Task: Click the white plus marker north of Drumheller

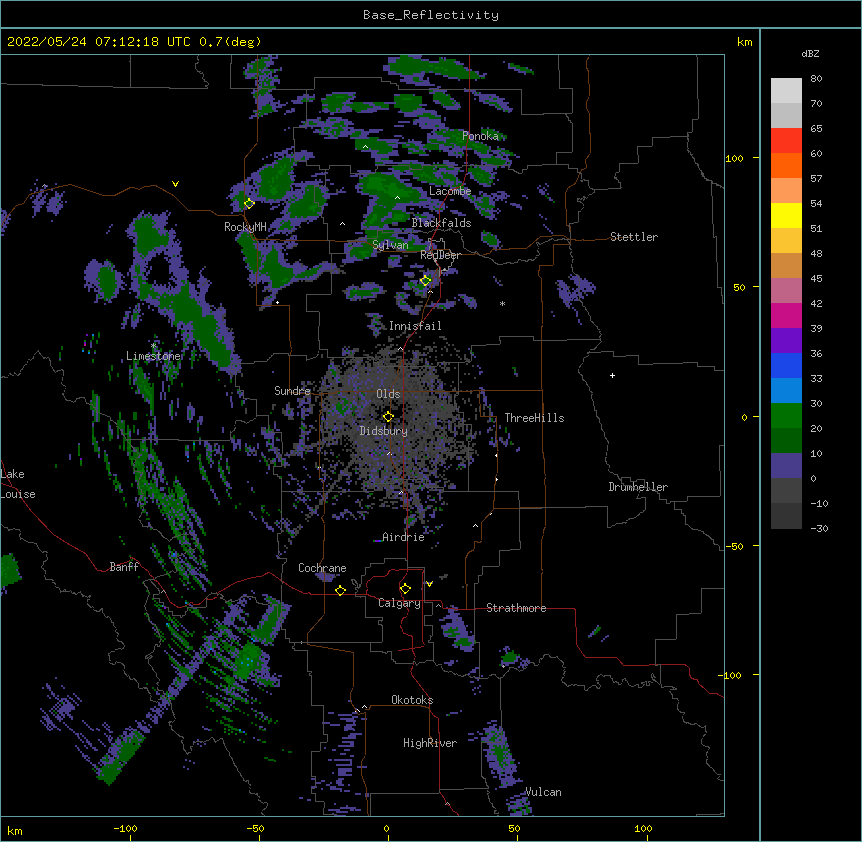Action: (612, 375)
